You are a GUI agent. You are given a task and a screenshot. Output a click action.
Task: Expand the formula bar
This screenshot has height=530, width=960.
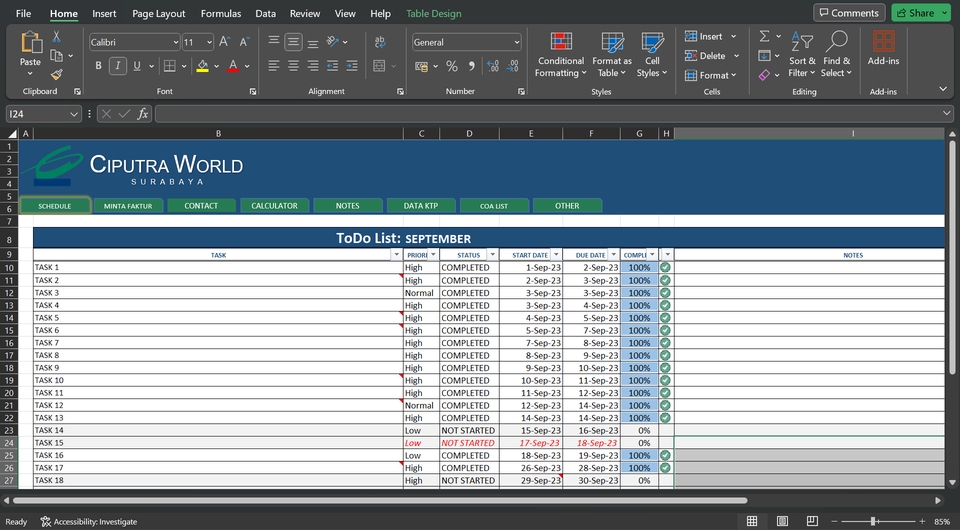[947, 113]
